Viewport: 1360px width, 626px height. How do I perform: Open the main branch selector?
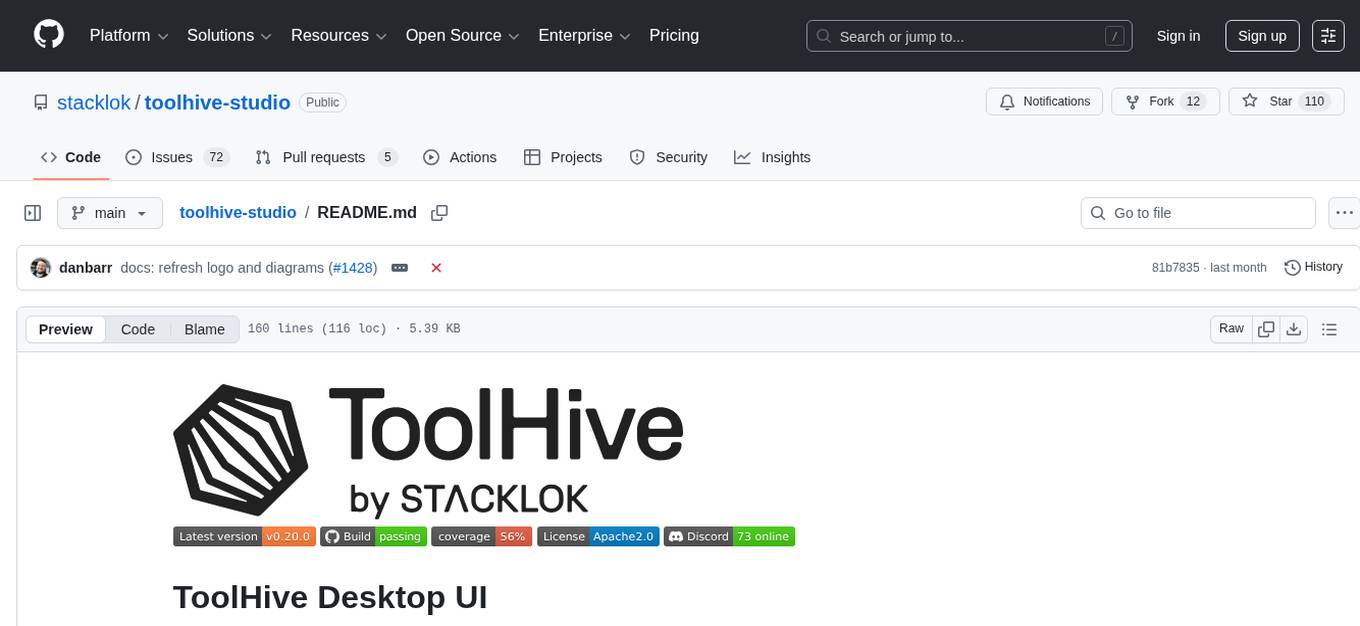(110, 212)
